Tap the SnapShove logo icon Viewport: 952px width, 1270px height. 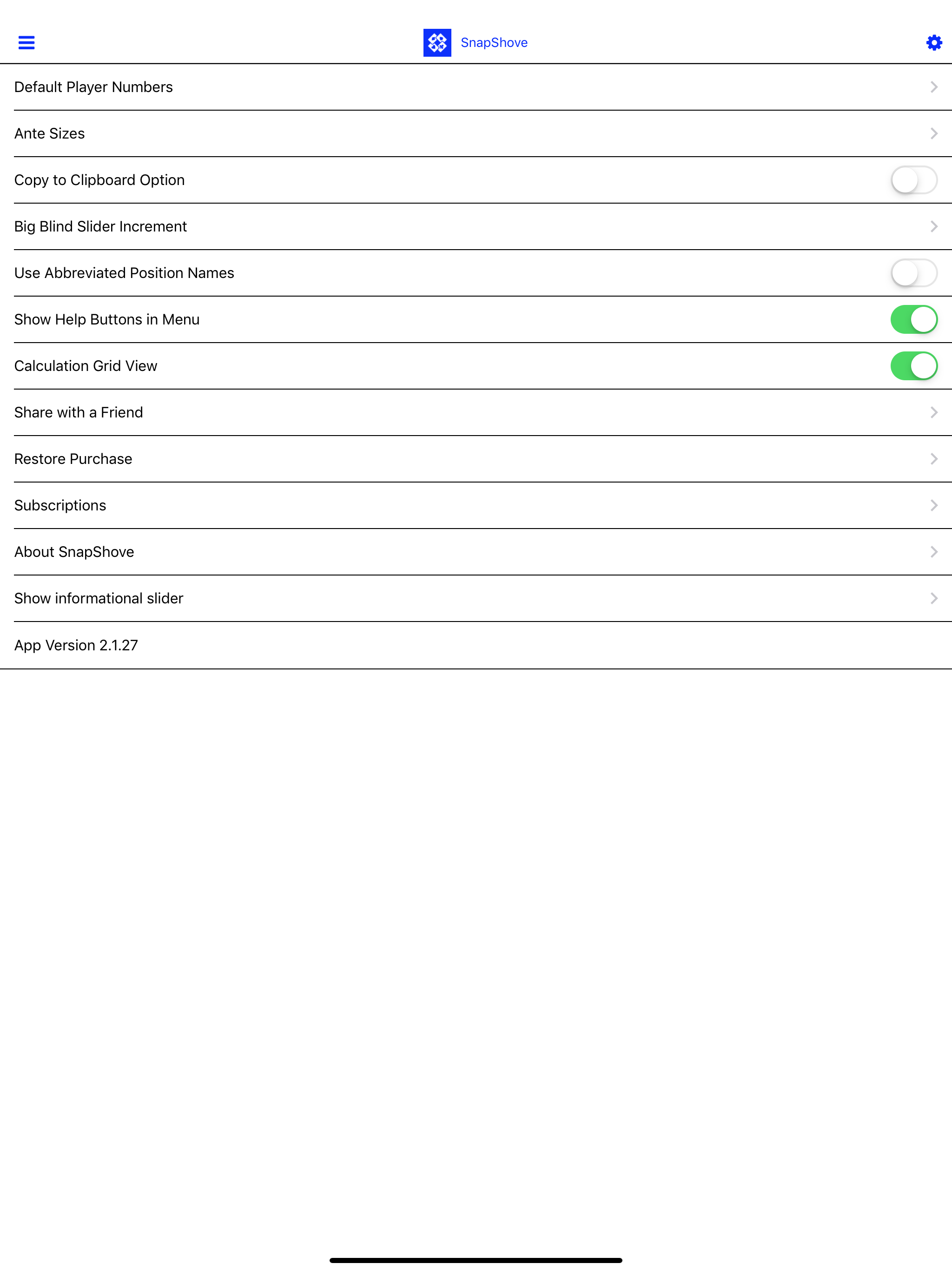click(x=437, y=42)
